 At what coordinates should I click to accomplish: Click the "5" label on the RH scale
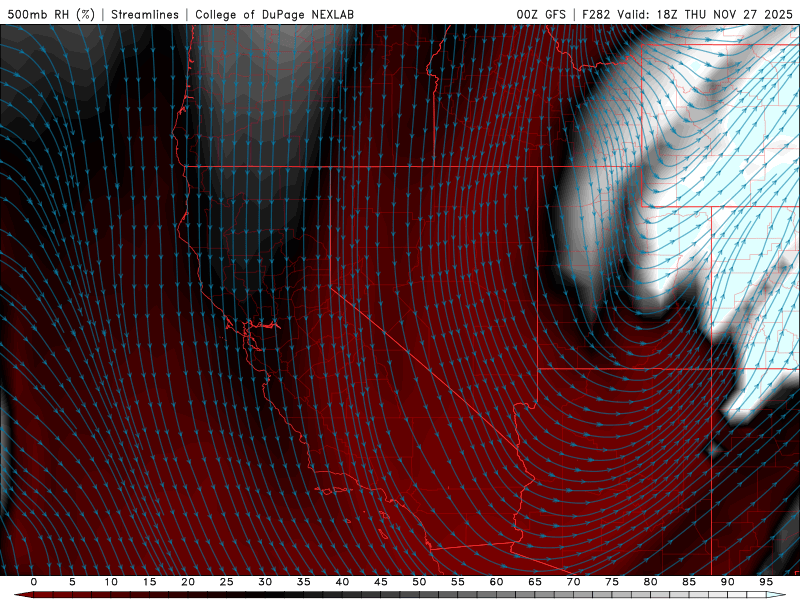point(72,582)
